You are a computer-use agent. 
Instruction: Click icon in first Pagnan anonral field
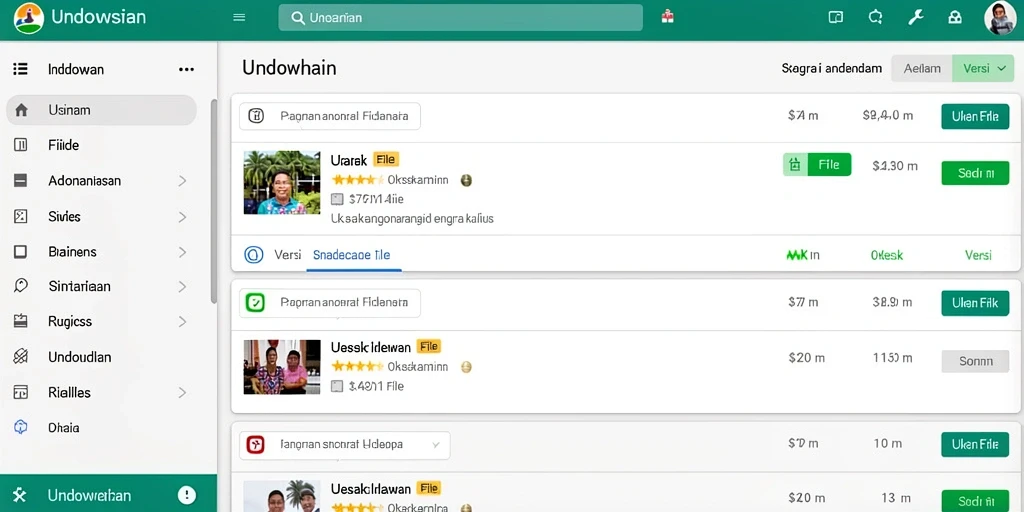tap(256, 116)
